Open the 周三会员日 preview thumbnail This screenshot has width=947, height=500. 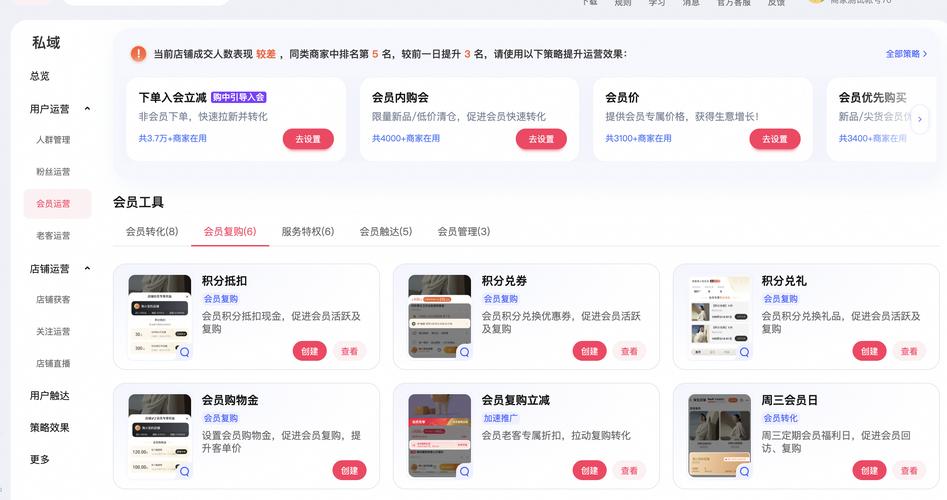click(x=720, y=435)
